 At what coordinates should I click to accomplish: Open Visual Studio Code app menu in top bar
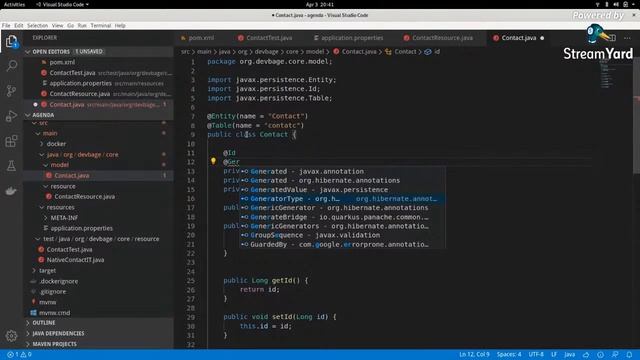[62, 4]
